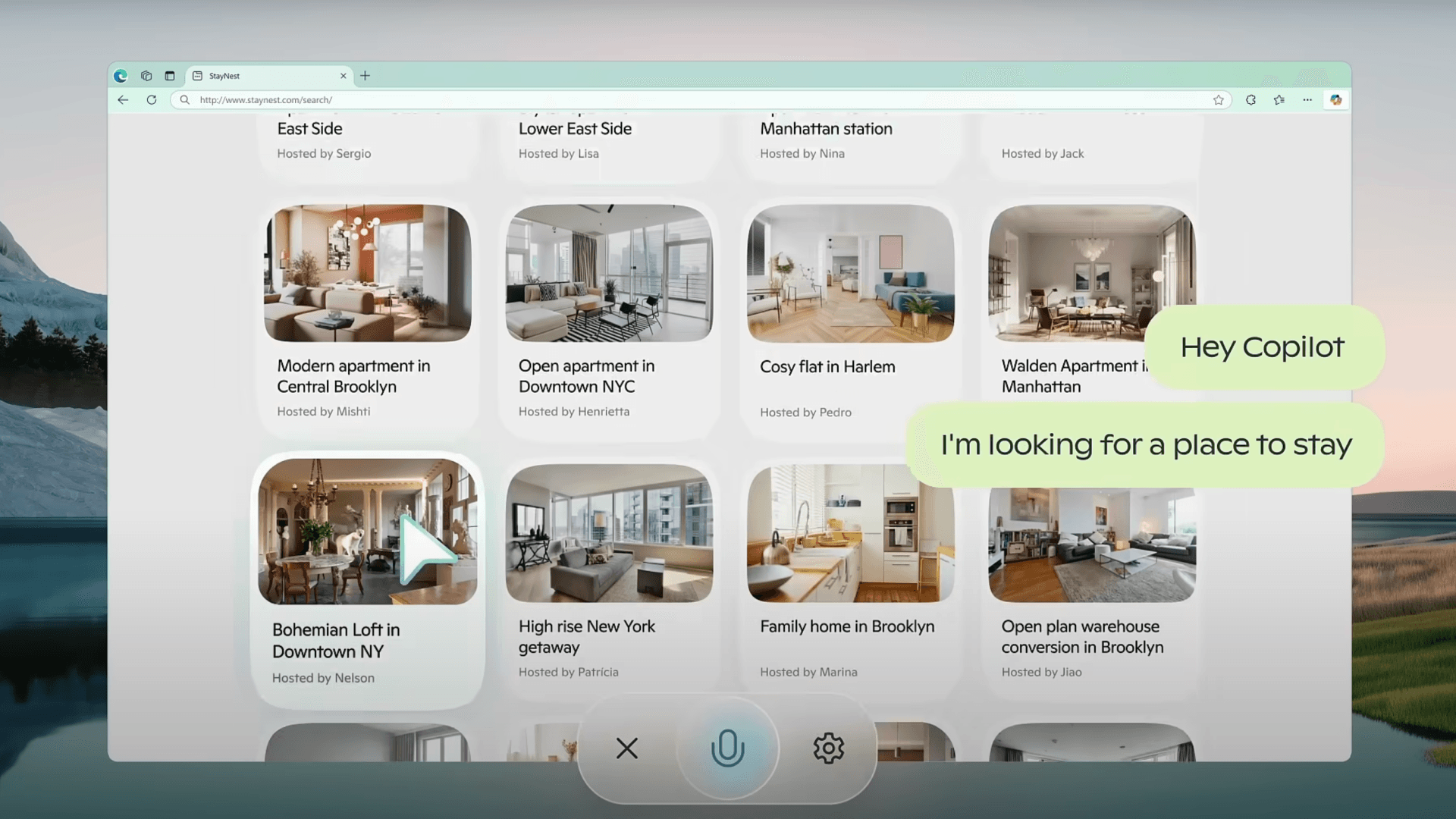
Task: Open Cosy flat in Harlem listing title
Action: 827,367
